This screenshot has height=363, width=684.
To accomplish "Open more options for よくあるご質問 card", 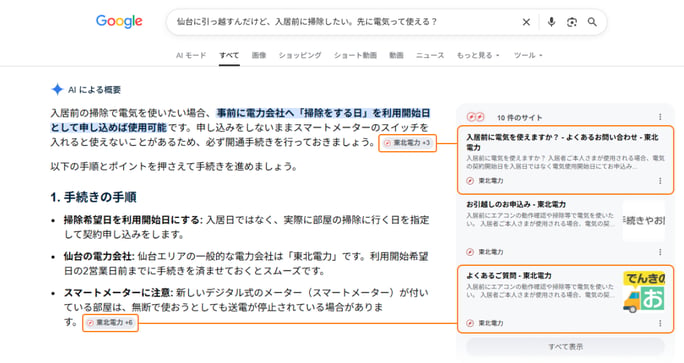I will click(x=660, y=323).
